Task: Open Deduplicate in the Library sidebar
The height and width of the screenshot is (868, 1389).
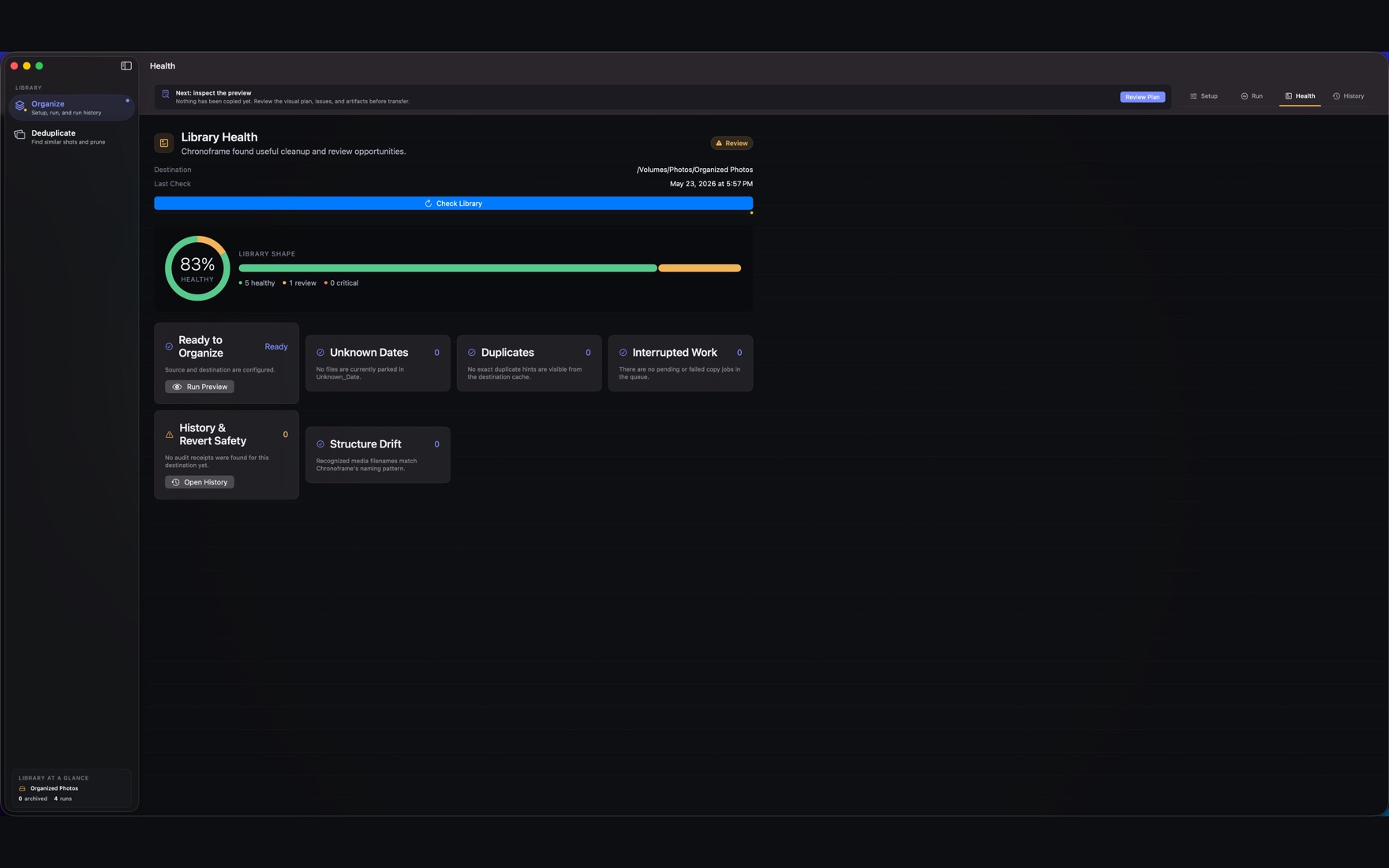Action: point(72,137)
